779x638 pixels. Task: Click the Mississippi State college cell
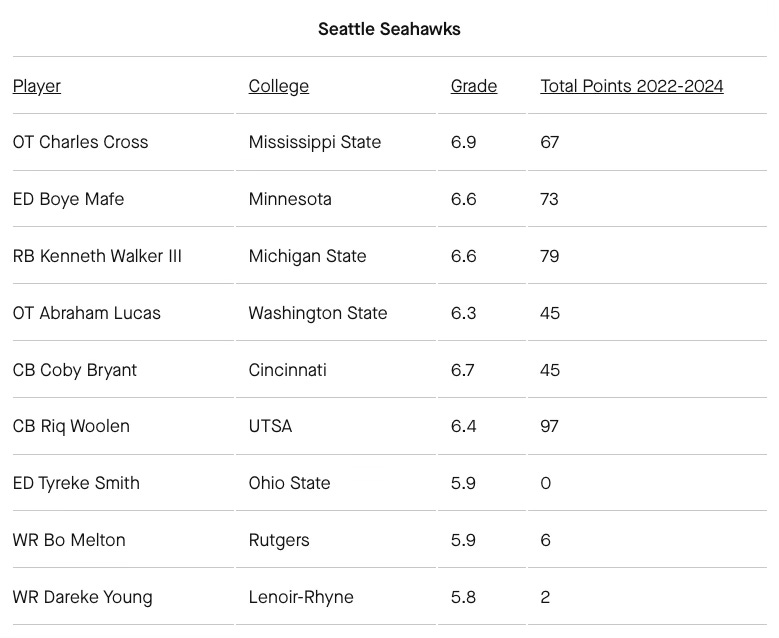coord(315,142)
